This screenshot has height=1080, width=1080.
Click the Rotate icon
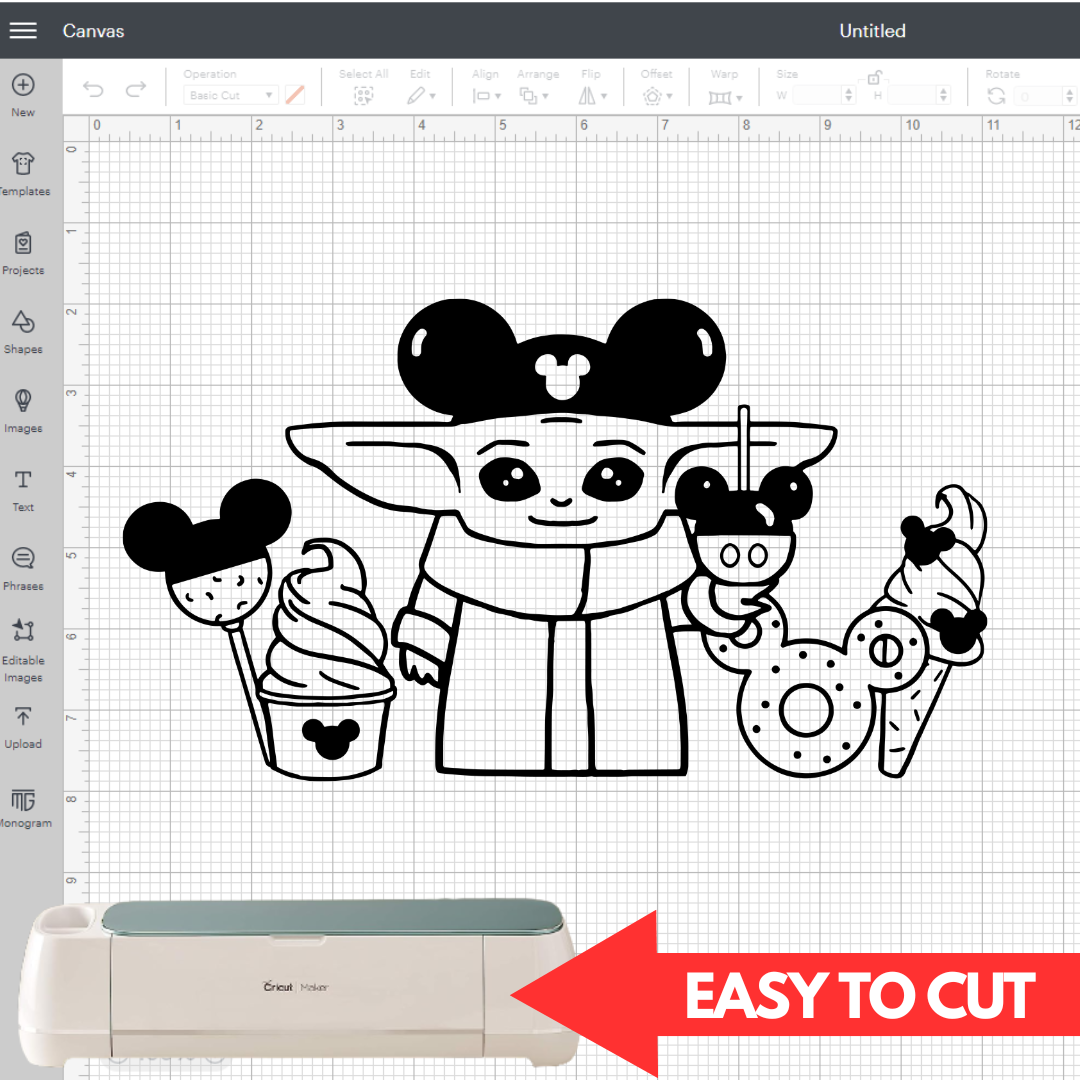tap(996, 96)
